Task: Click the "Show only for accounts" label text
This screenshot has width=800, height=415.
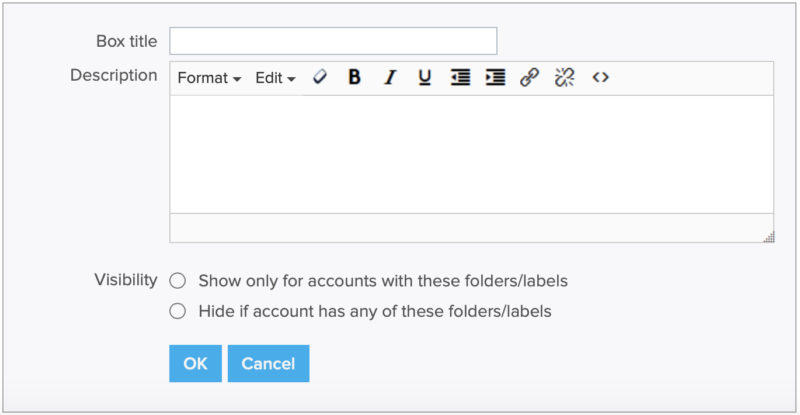Action: (x=390, y=281)
